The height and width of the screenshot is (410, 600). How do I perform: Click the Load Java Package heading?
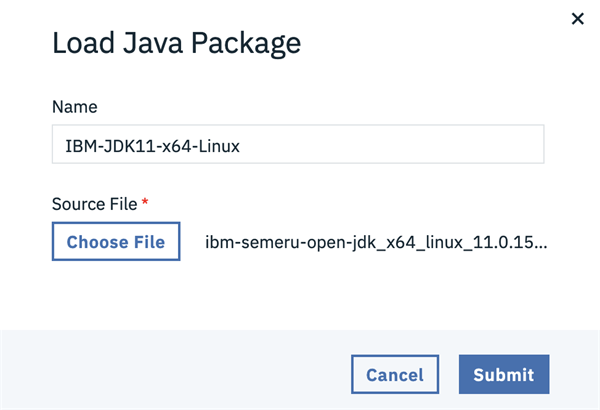(176, 44)
